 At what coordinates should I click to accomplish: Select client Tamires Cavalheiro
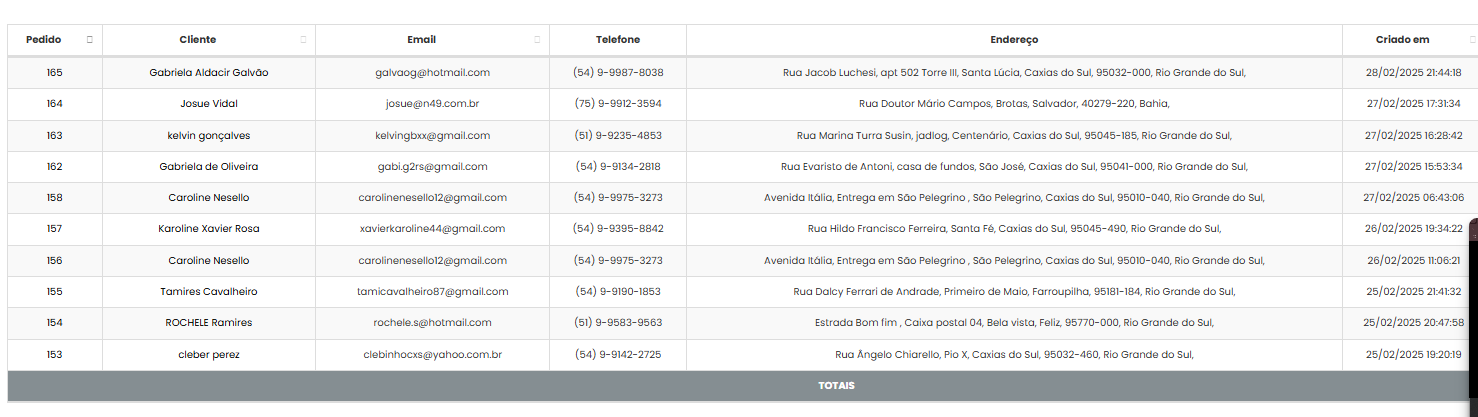(x=209, y=292)
